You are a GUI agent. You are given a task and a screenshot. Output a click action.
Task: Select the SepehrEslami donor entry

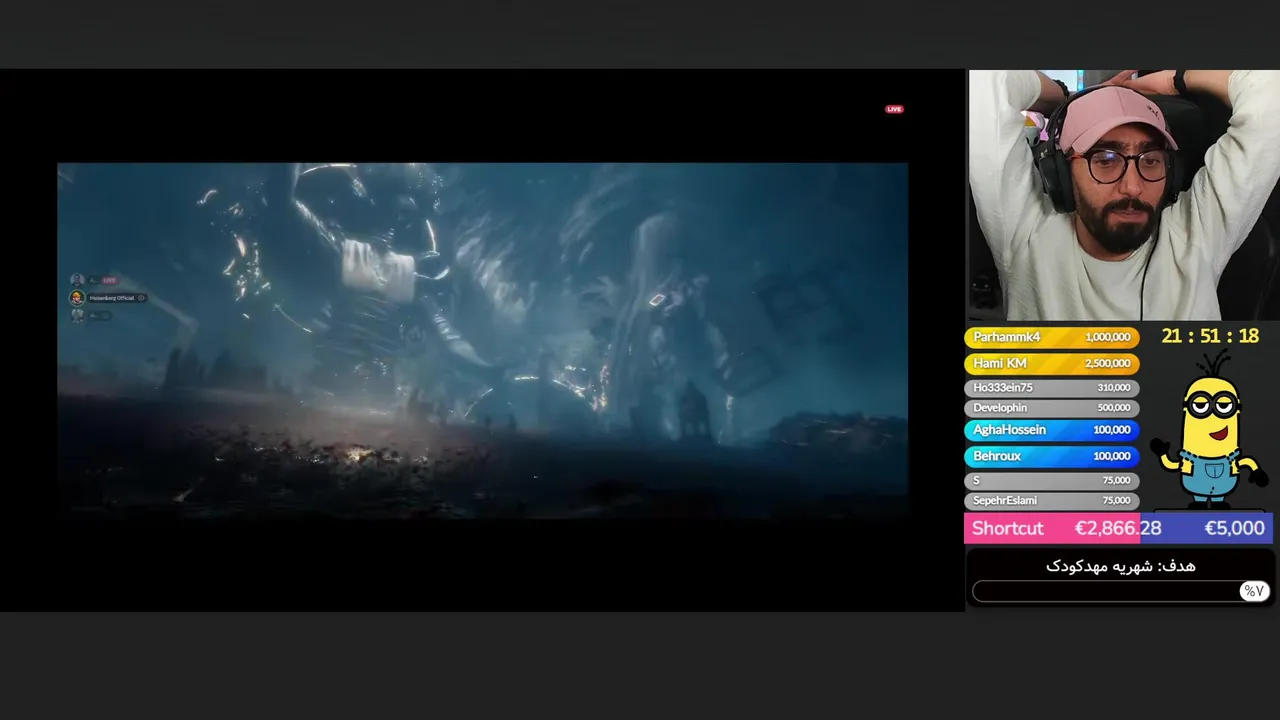[1051, 500]
